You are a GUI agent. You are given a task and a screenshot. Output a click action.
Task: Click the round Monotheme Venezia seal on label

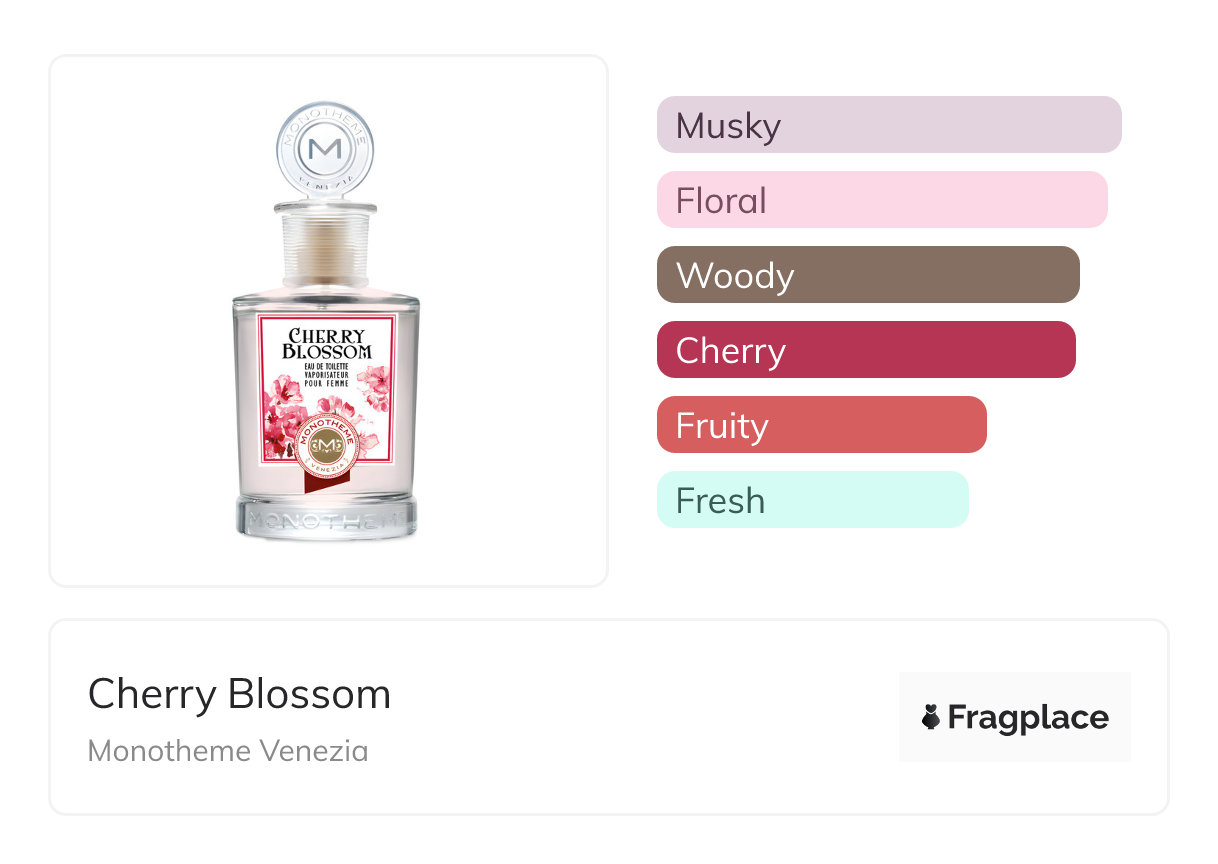328,443
